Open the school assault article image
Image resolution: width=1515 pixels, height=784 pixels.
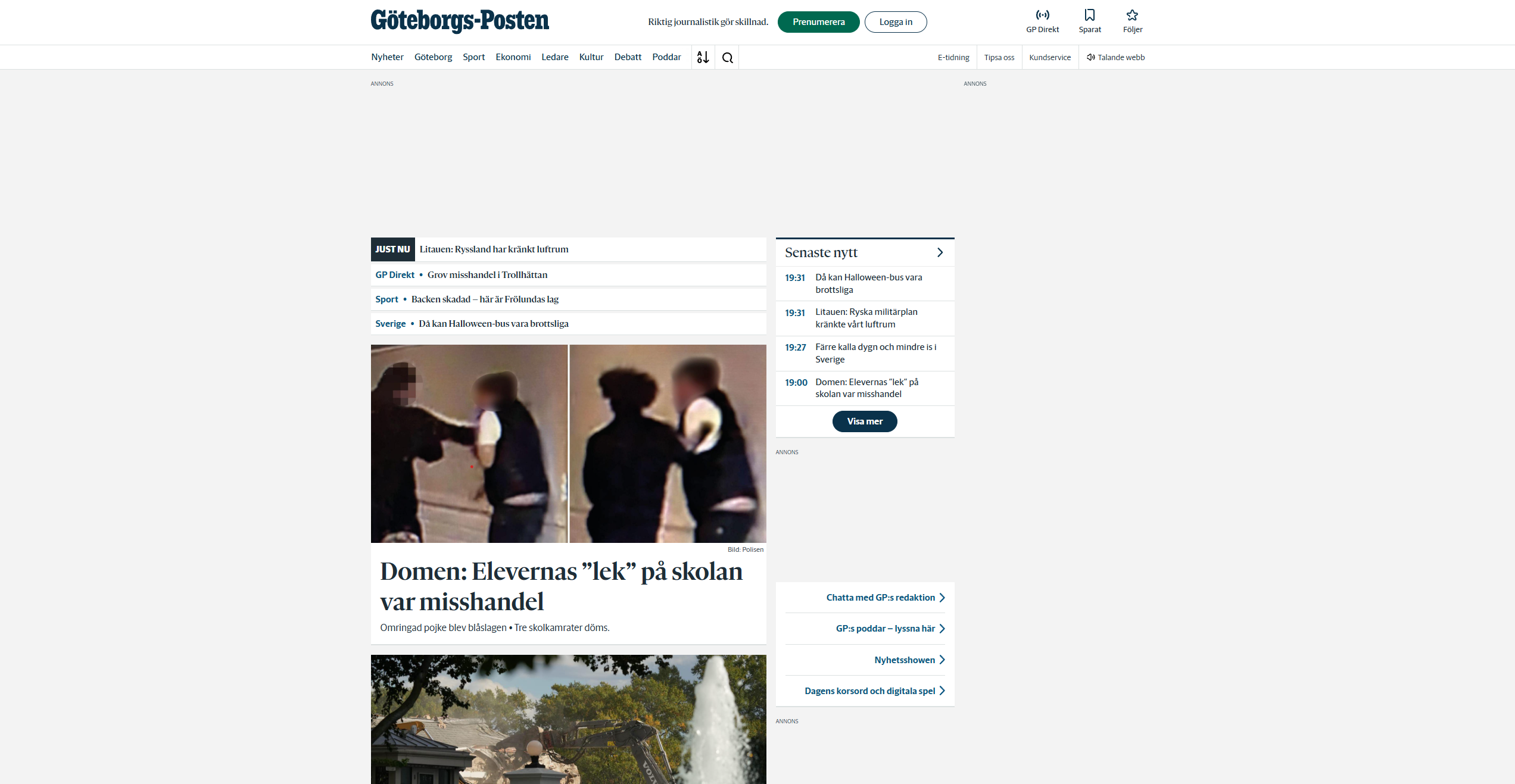coord(568,443)
